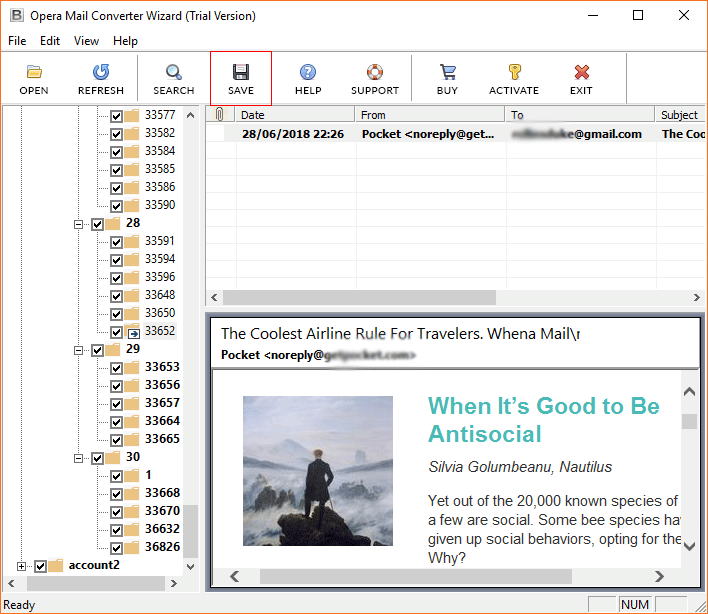
Task: Select folder 33652 in the tree
Action: [160, 331]
